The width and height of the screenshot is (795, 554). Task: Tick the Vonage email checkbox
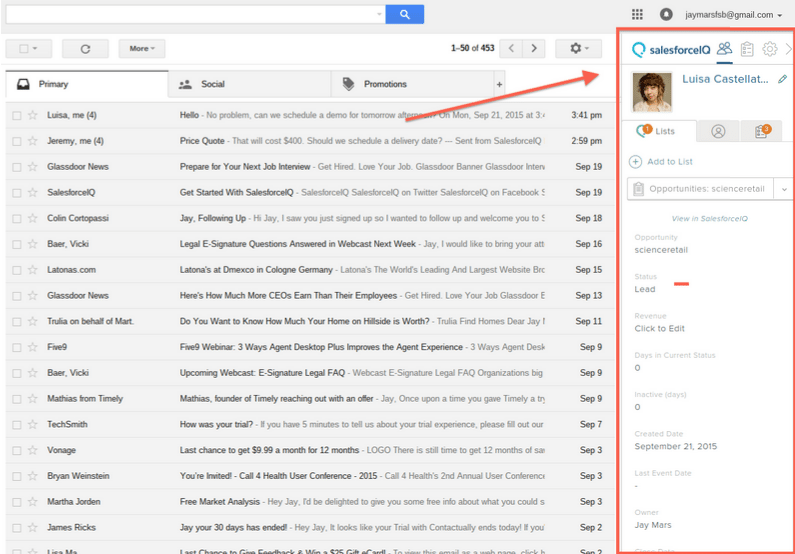[17, 451]
